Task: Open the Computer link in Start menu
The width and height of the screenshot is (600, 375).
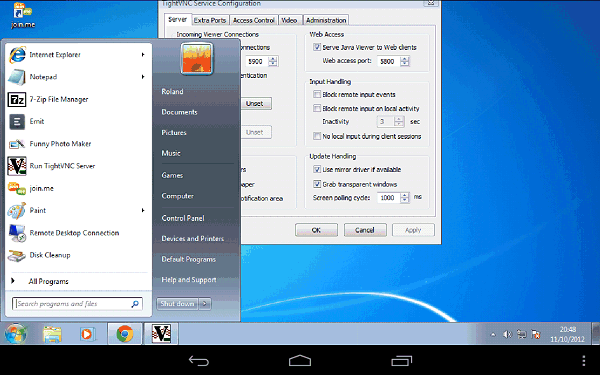Action: [177, 196]
